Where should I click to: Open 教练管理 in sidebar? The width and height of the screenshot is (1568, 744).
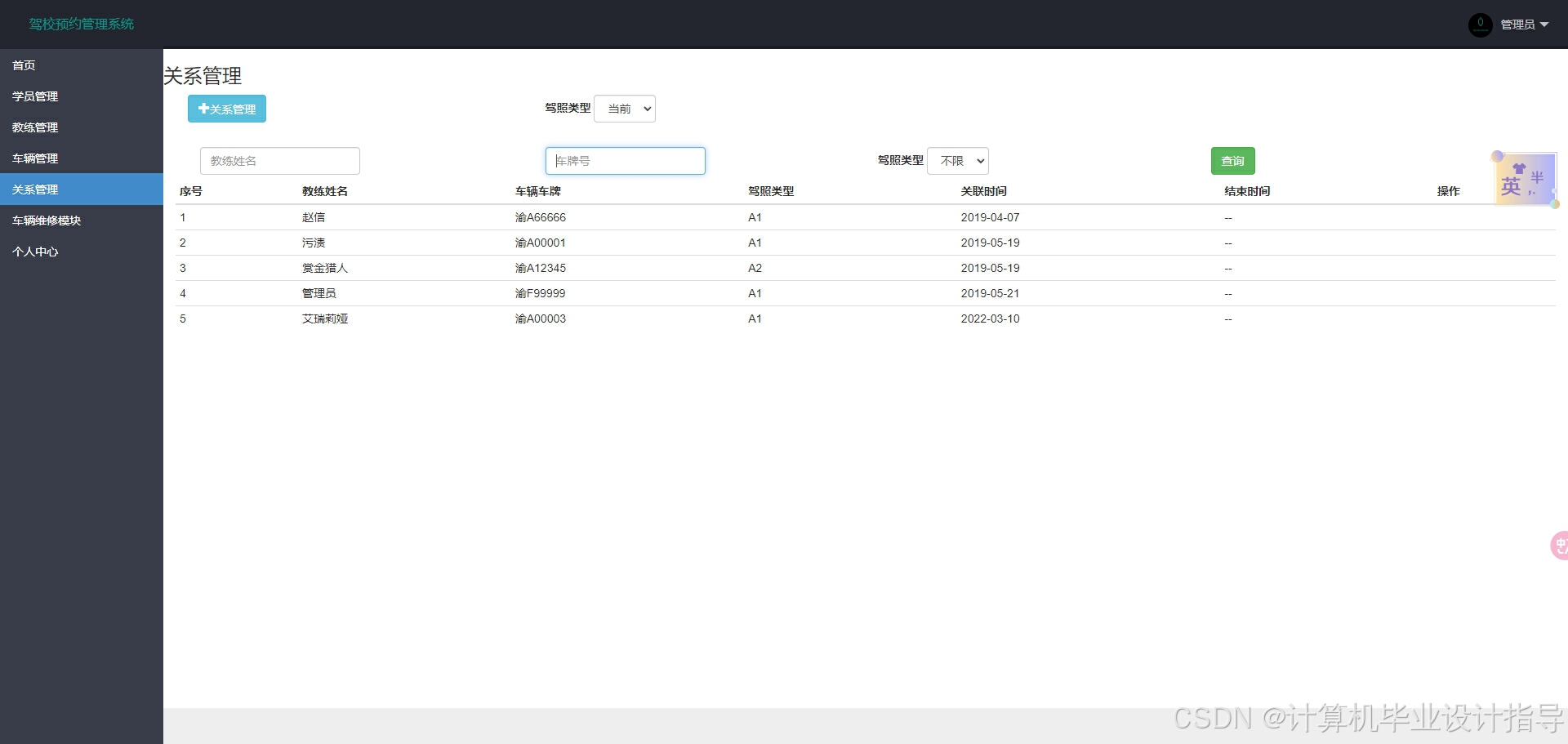click(x=82, y=127)
